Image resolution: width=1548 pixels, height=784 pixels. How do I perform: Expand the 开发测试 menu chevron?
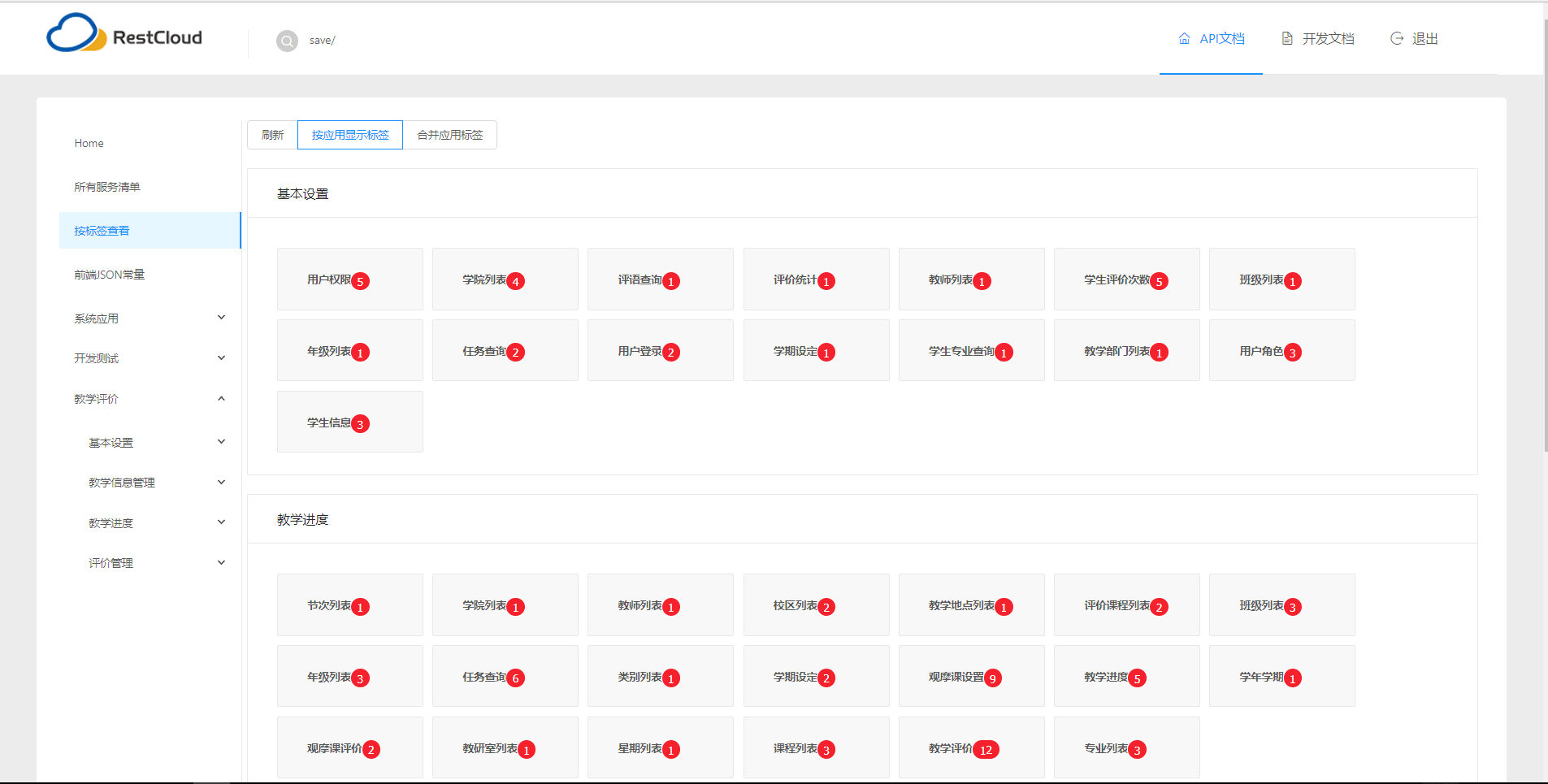click(x=221, y=357)
